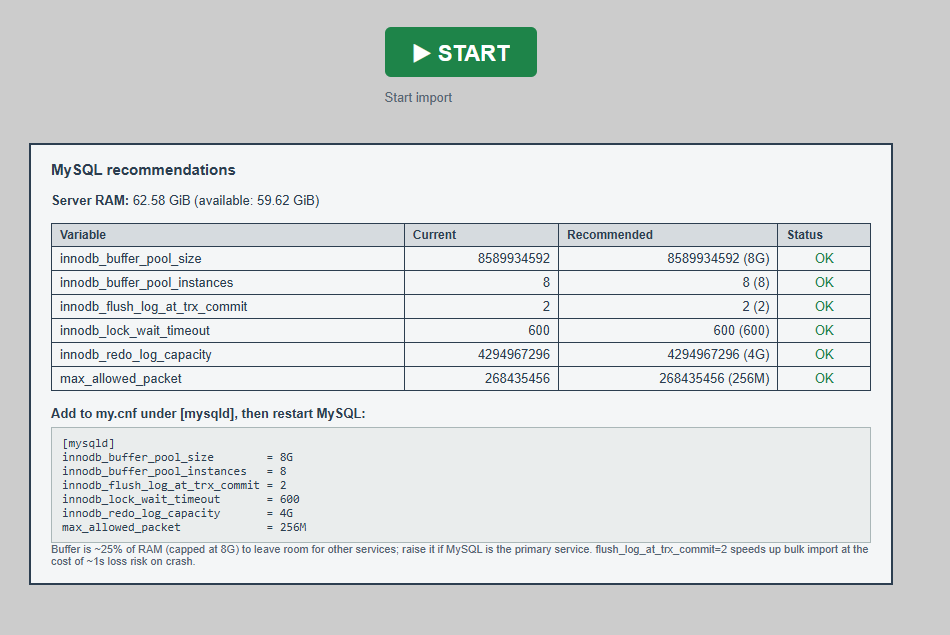Select the innodb_buffer_pool_size variable cell
950x635 pixels.
point(228,259)
